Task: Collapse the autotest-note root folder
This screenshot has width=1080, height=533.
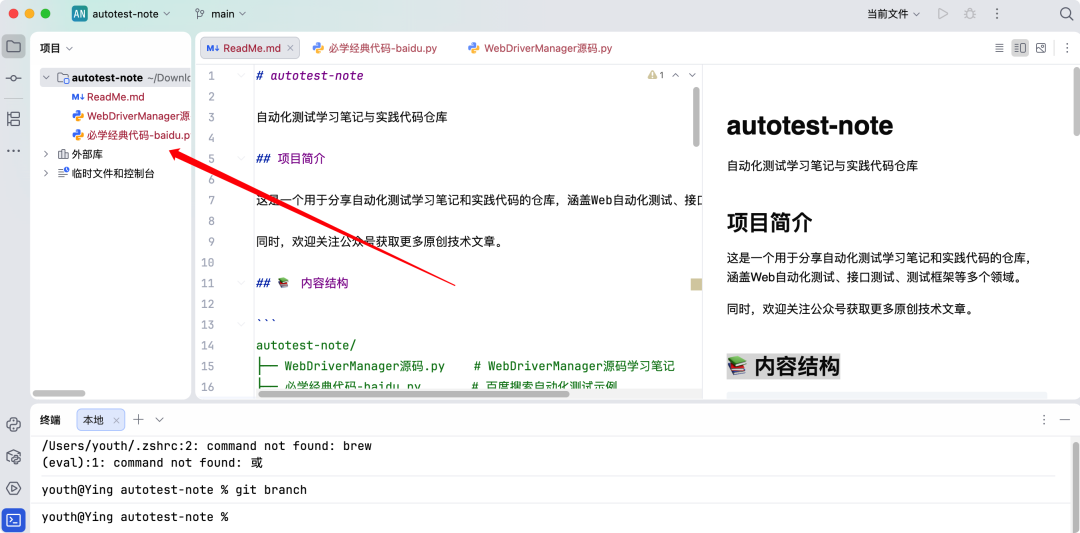Action: click(x=45, y=78)
